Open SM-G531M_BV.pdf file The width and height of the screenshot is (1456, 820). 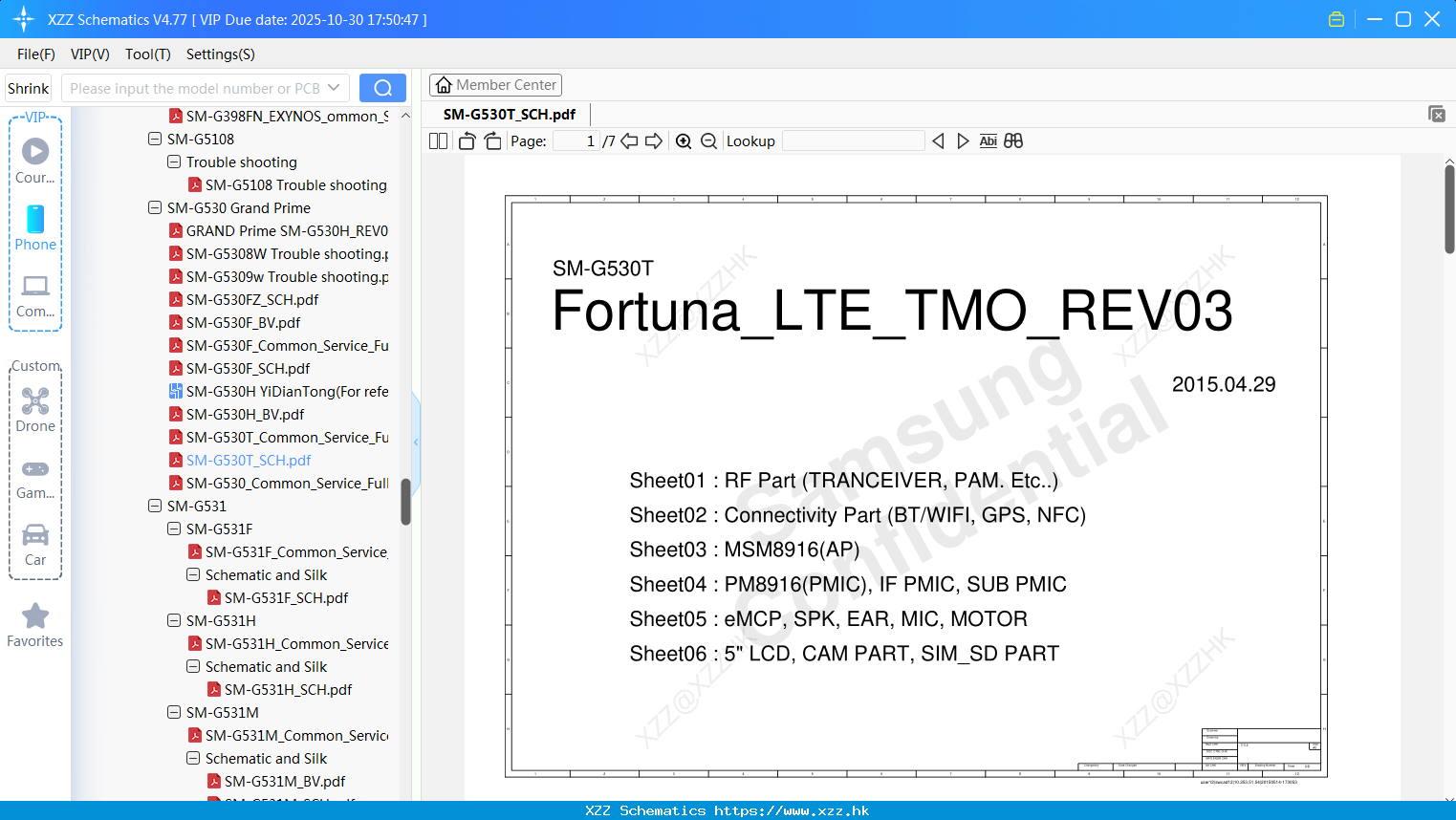pyautogui.click(x=276, y=781)
